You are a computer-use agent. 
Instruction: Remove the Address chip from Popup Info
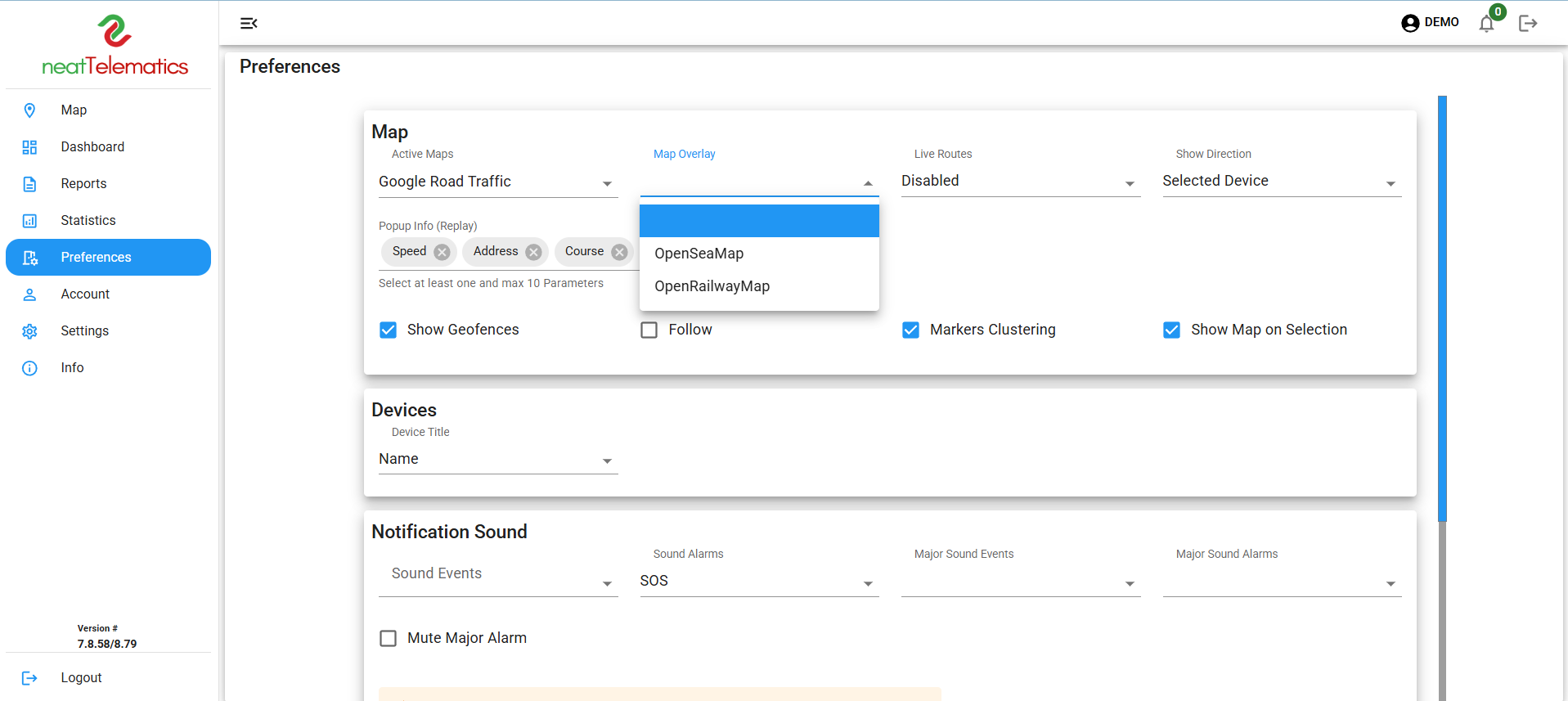pos(533,252)
